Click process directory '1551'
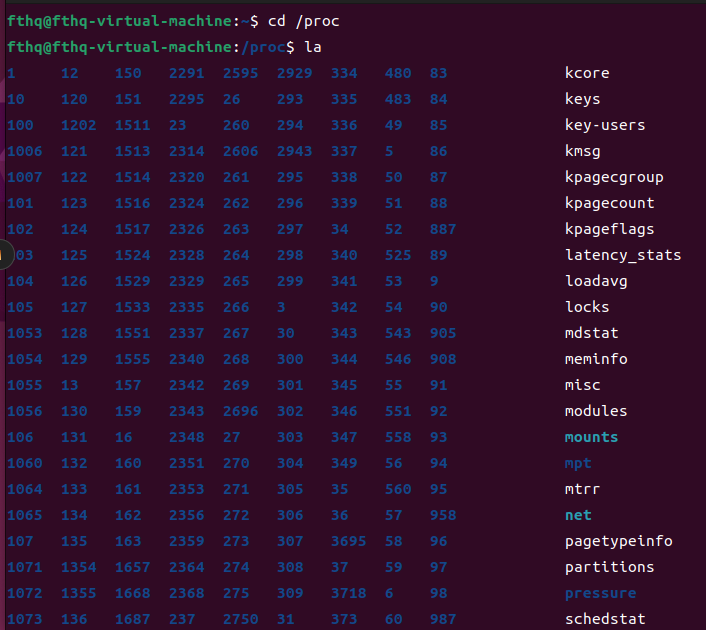The height and width of the screenshot is (630, 706). 132,333
